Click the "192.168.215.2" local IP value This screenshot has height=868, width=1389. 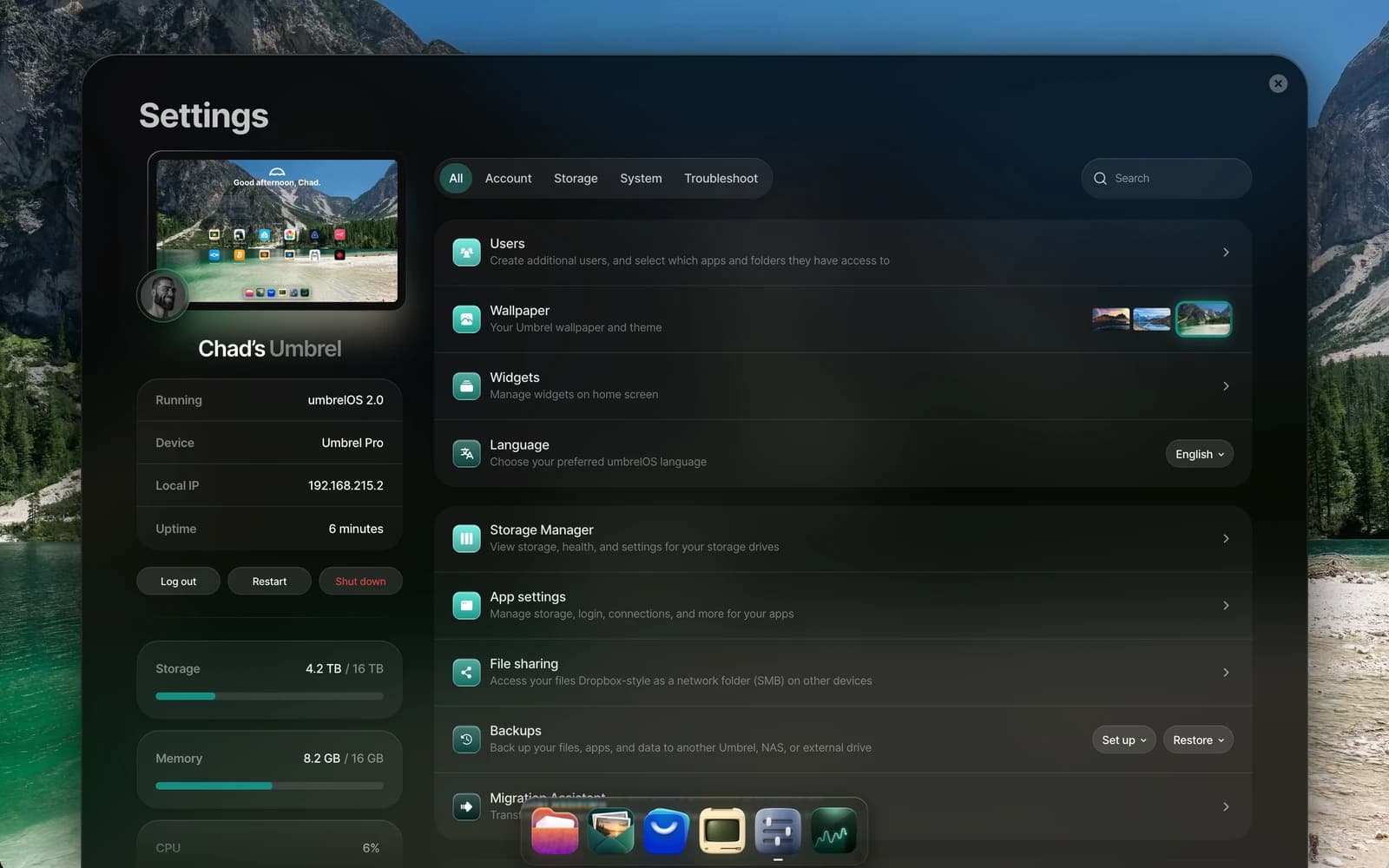[346, 485]
